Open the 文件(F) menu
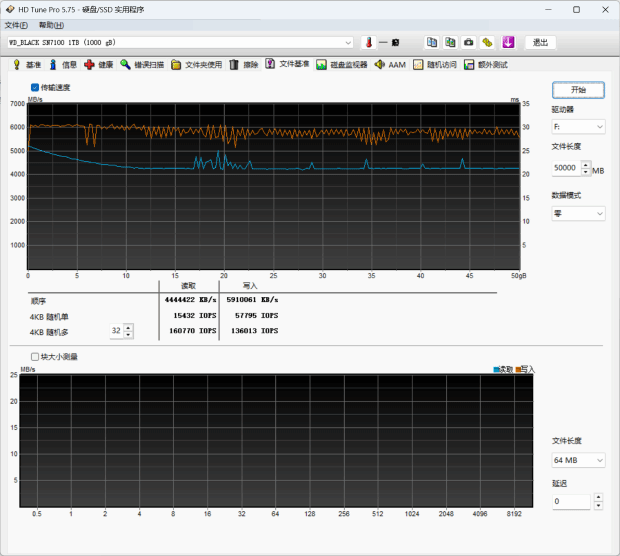Image resolution: width=620 pixels, height=556 pixels. click(16, 25)
